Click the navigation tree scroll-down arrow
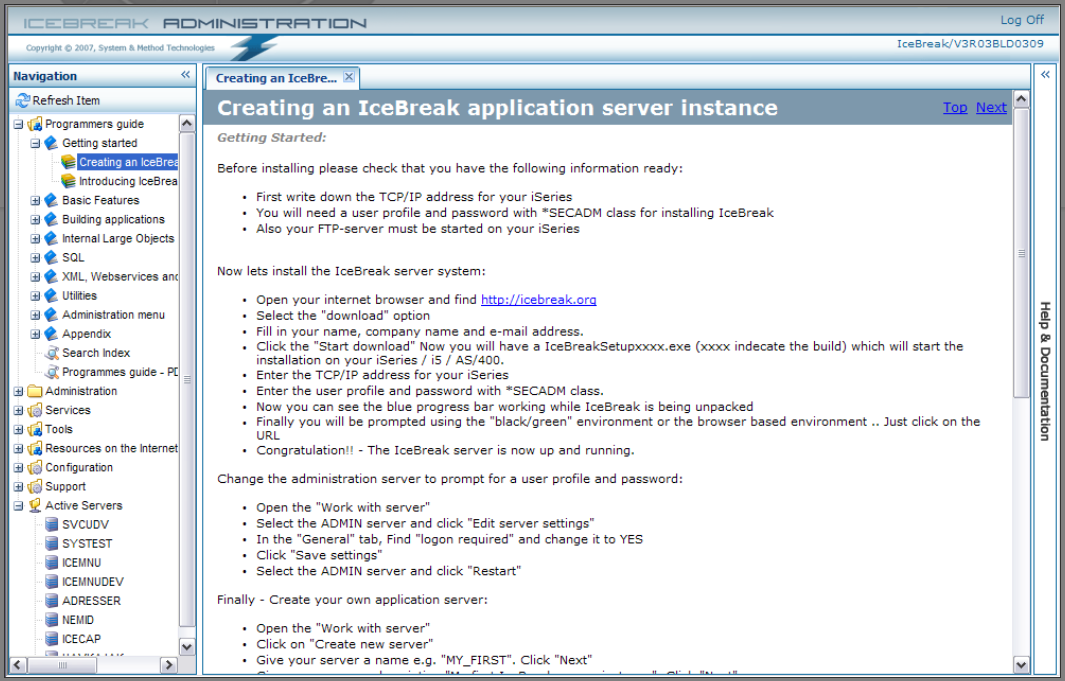 [x=187, y=646]
